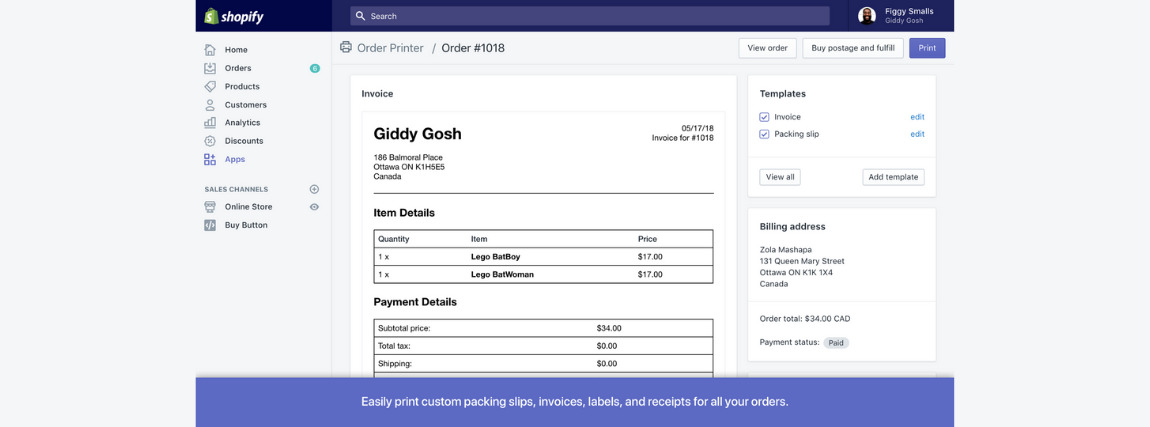Image resolution: width=1150 pixels, height=427 pixels.
Task: Click Figgy Smalls profile avatar
Action: coord(867,15)
